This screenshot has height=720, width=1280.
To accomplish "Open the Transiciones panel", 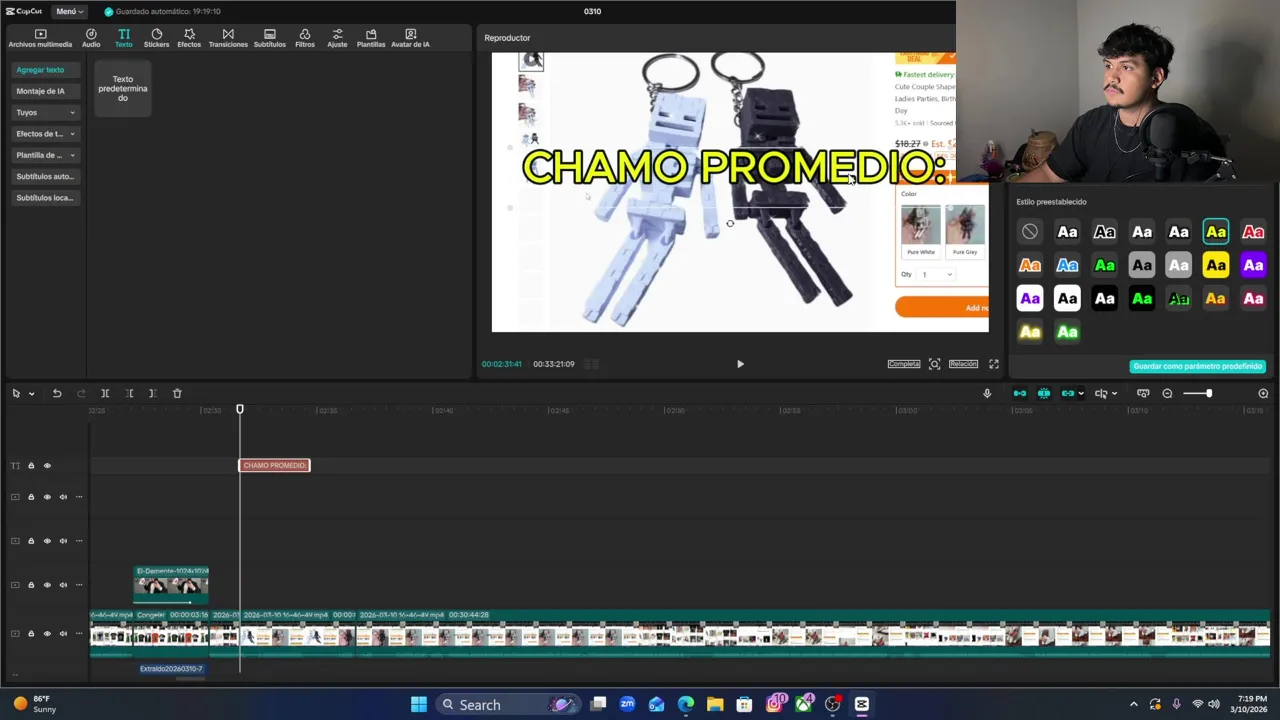I will (x=228, y=38).
